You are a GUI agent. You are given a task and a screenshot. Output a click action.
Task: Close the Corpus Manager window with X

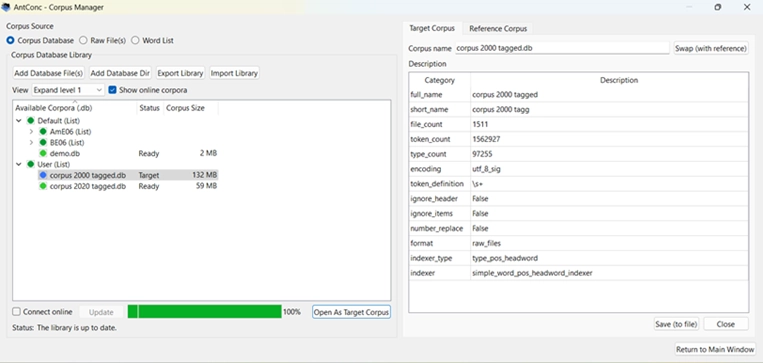tap(747, 7)
